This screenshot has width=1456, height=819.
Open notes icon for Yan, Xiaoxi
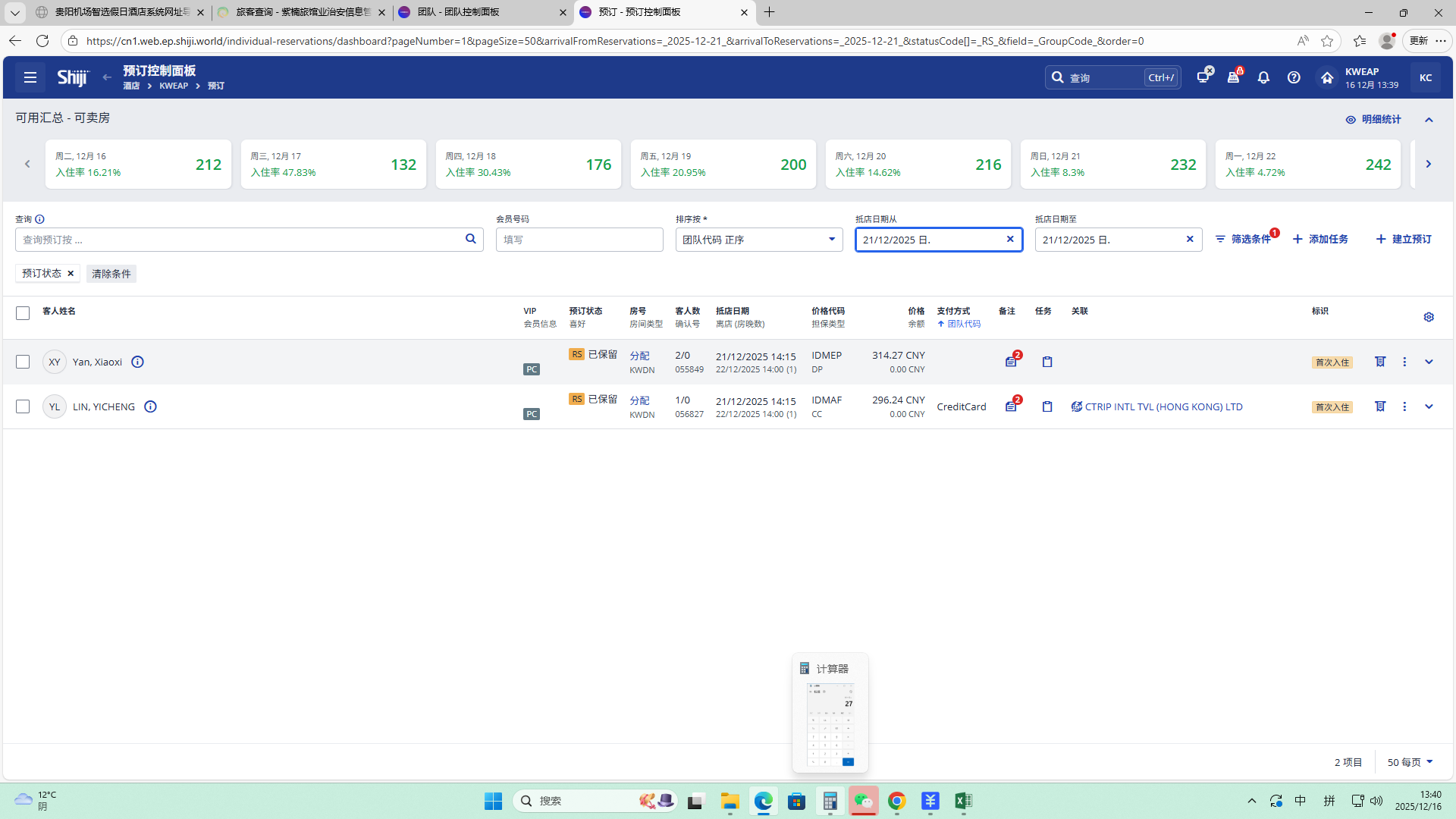(x=1011, y=362)
